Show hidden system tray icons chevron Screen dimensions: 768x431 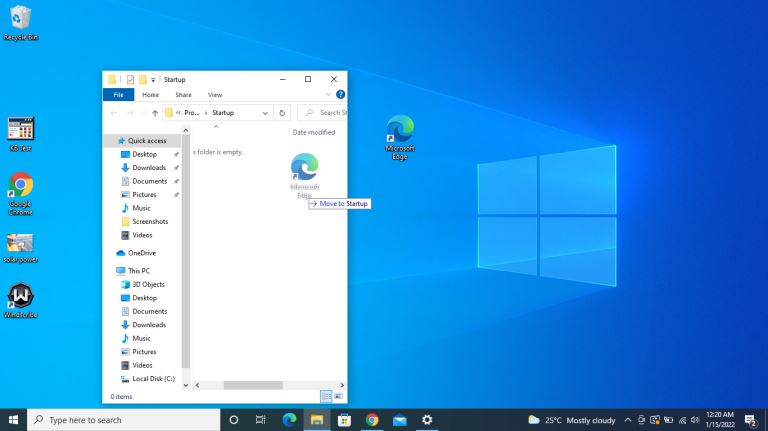[x=627, y=420]
